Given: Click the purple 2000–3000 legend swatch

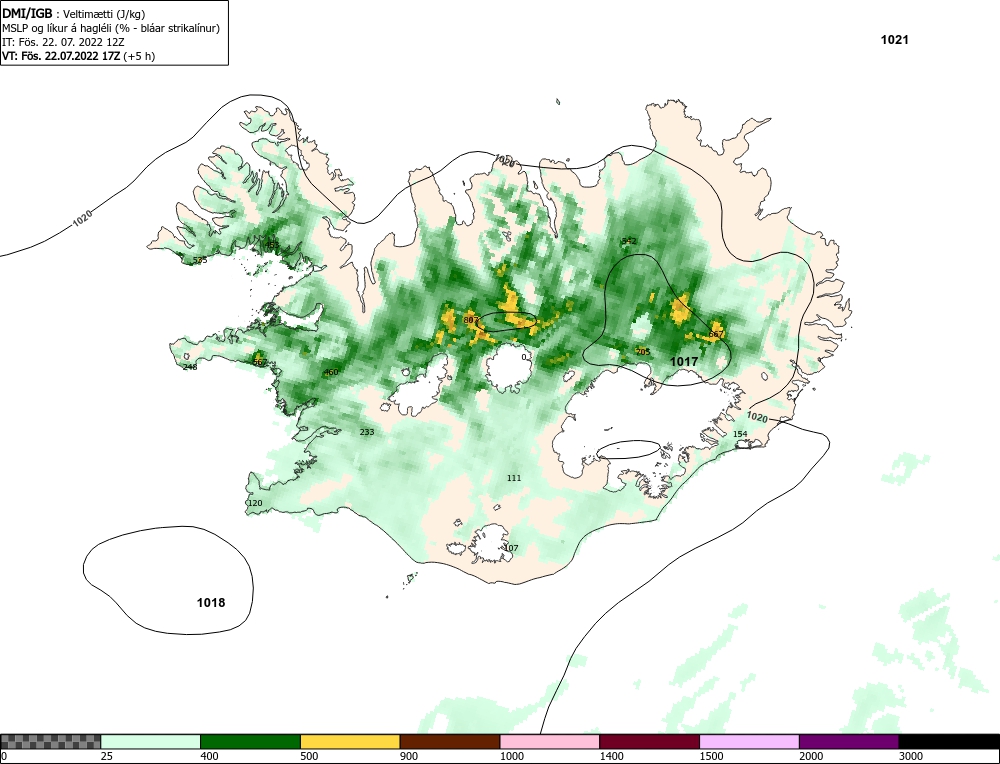Looking at the screenshot, I should coord(849,741).
